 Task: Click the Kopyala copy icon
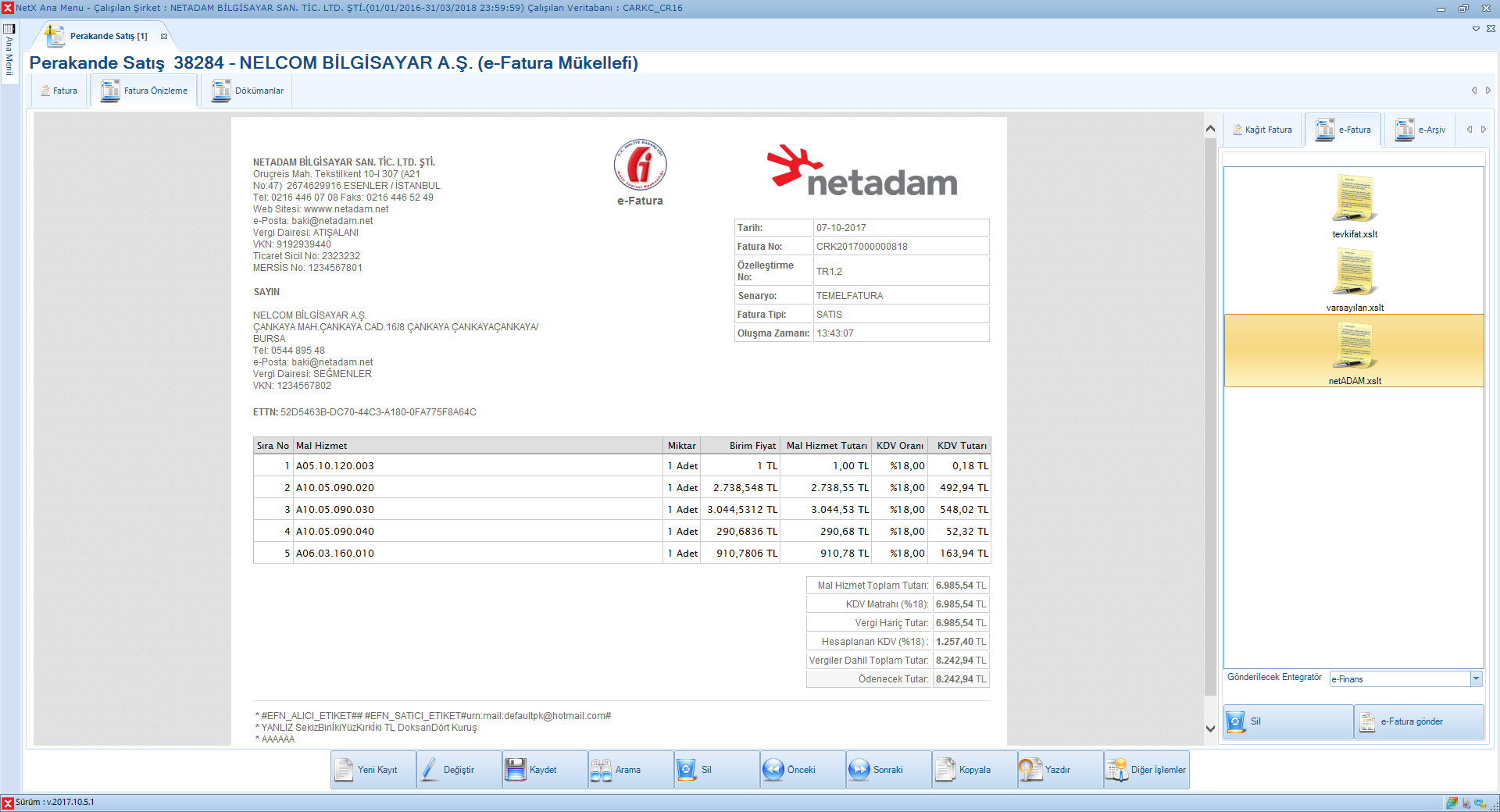(945, 770)
